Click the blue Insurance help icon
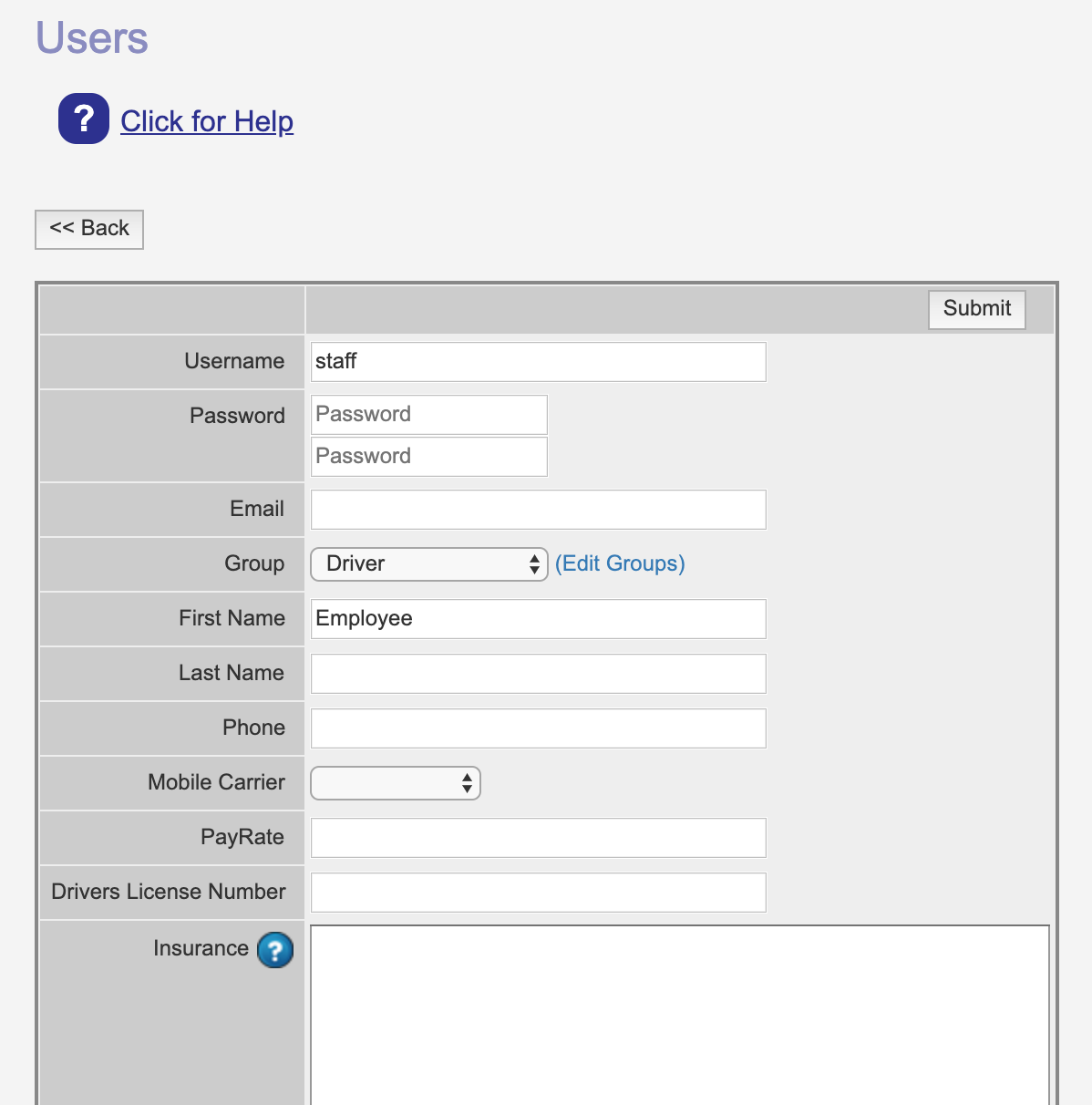 point(275,950)
